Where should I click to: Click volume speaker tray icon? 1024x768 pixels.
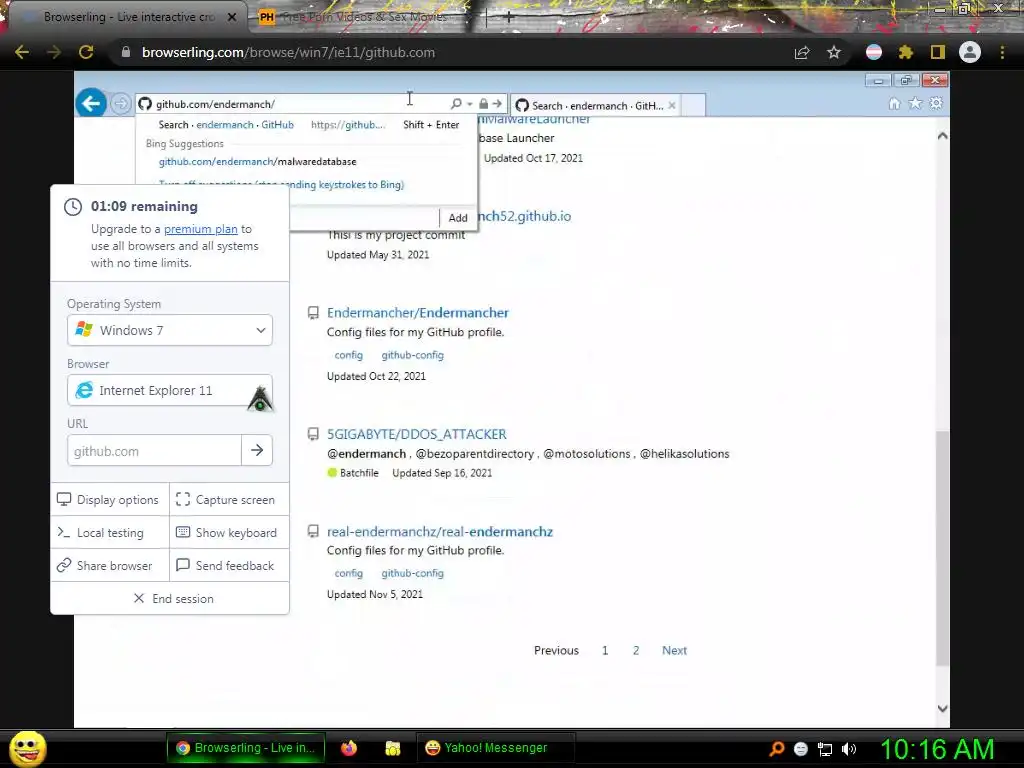pos(849,749)
